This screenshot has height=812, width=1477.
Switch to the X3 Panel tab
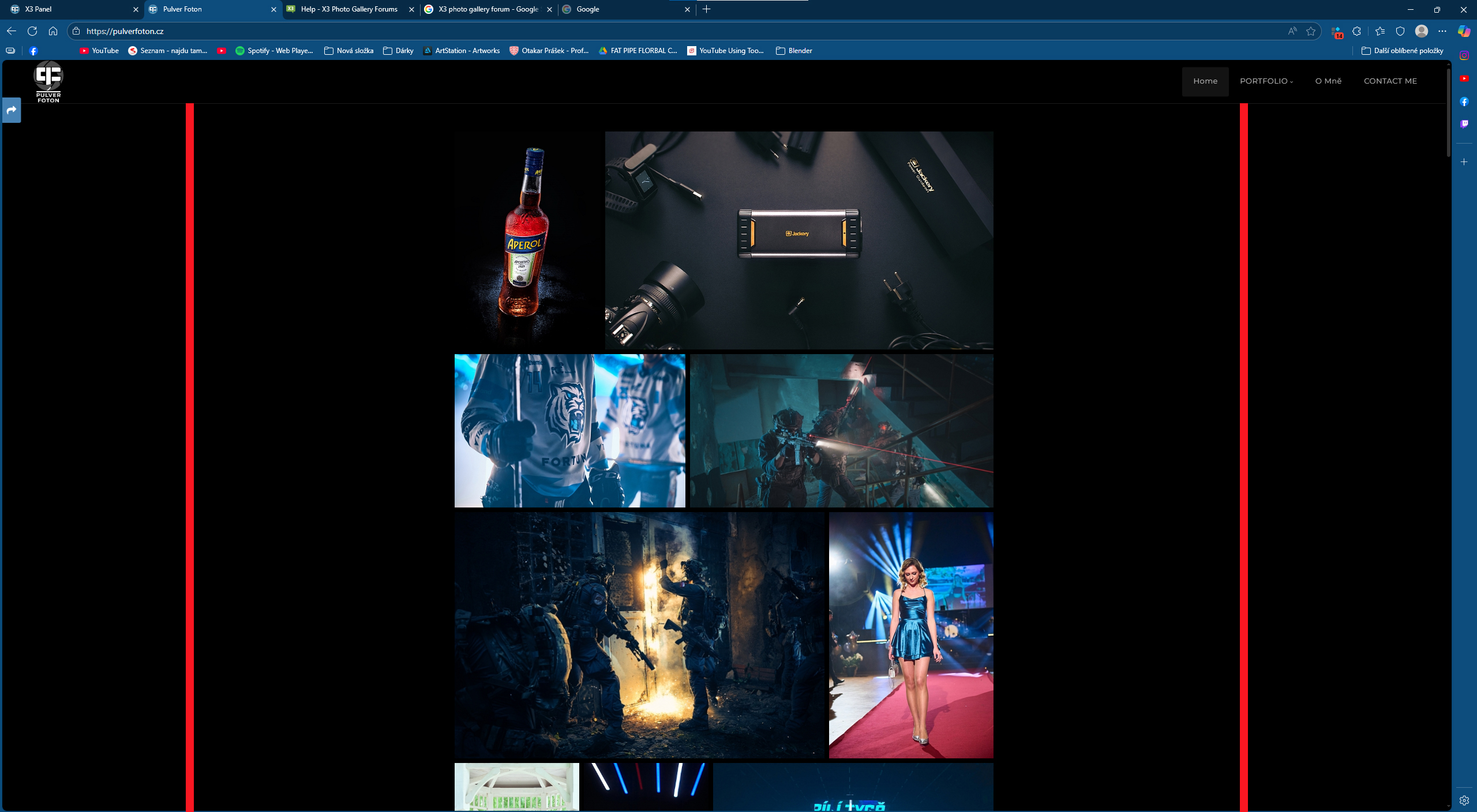(72, 9)
